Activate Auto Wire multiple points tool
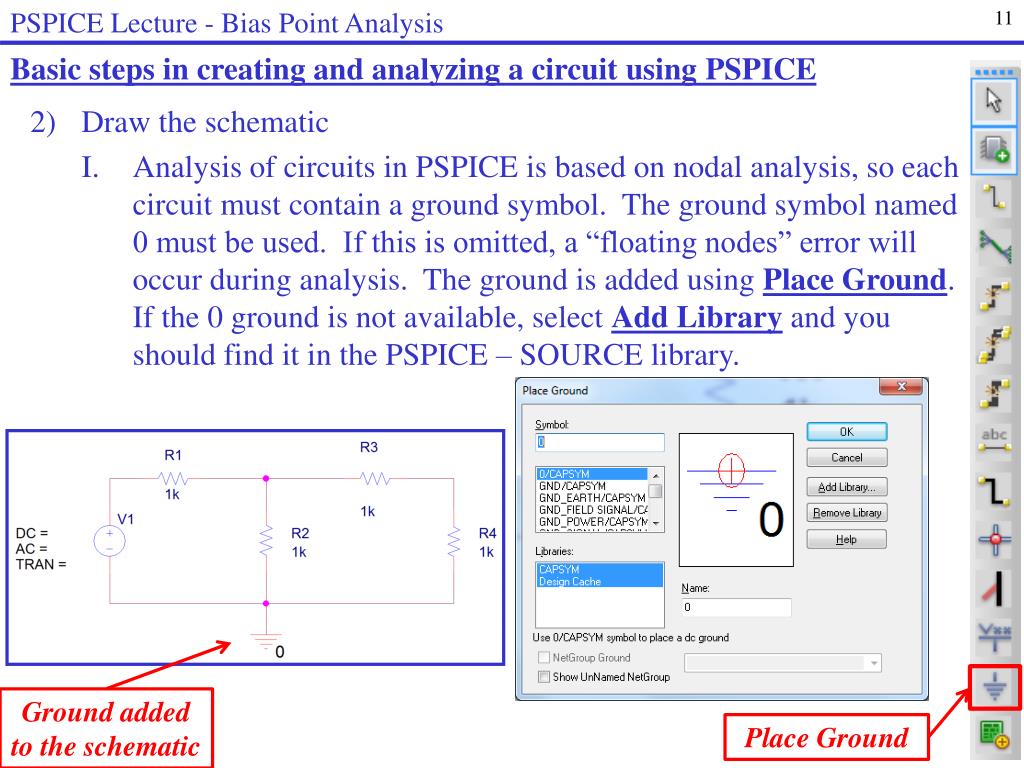1024x768 pixels. pos(994,344)
